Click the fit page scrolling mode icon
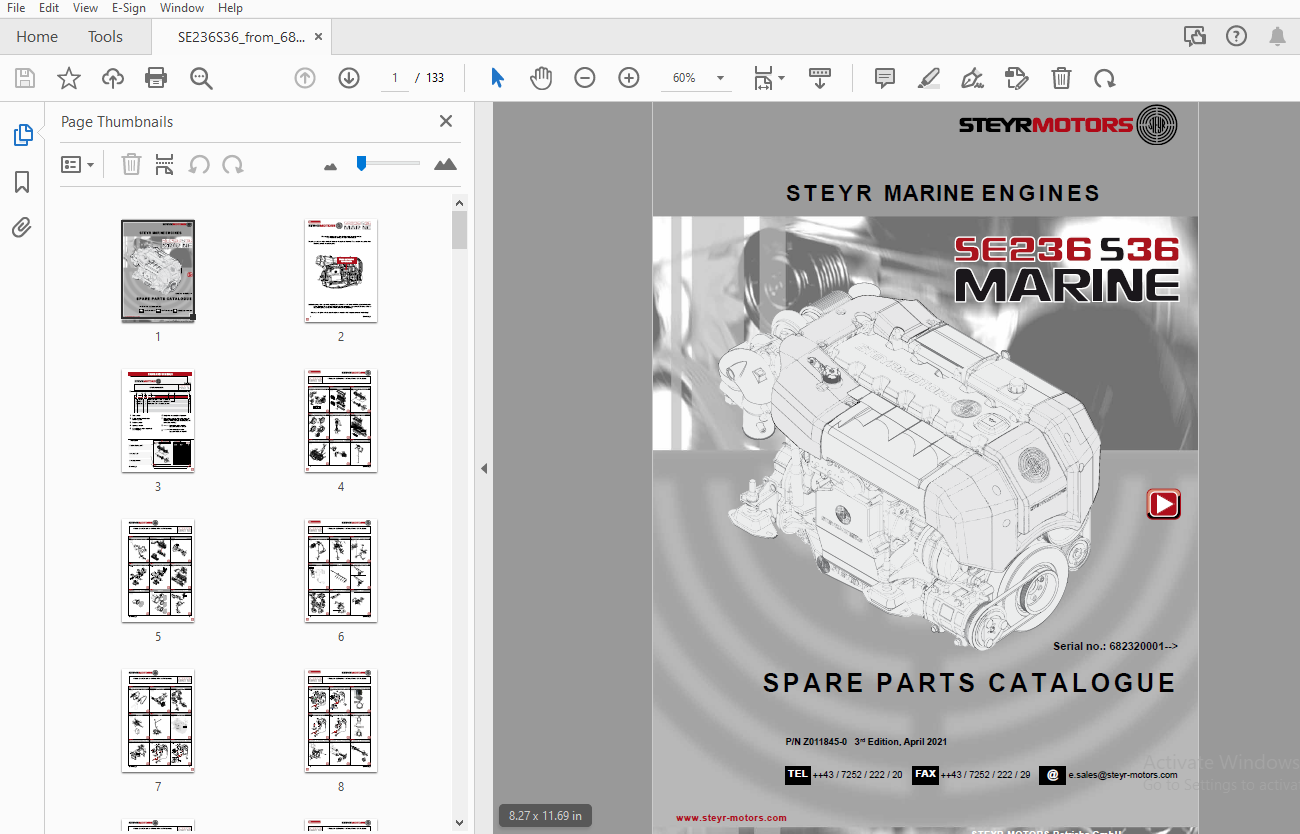The image size is (1300, 834). (764, 78)
